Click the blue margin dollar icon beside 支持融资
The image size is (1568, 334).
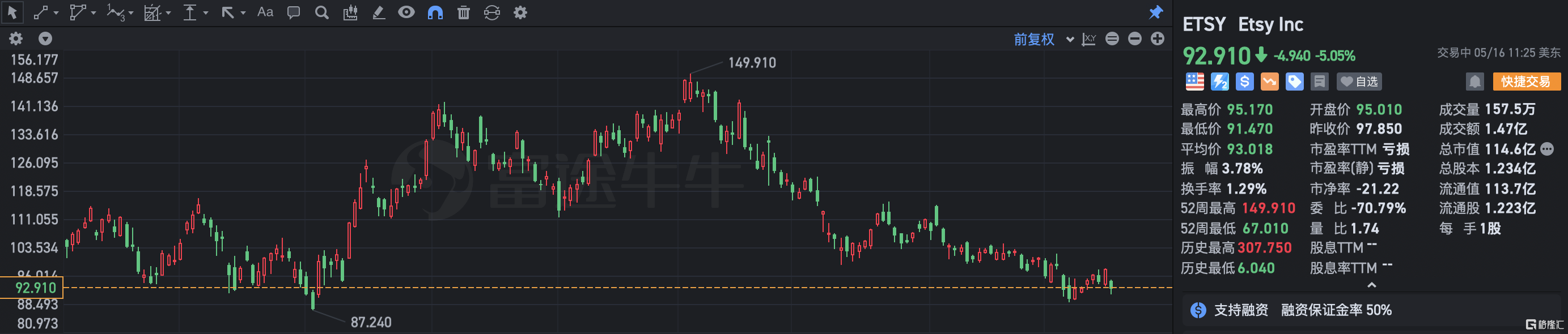[x=1198, y=310]
